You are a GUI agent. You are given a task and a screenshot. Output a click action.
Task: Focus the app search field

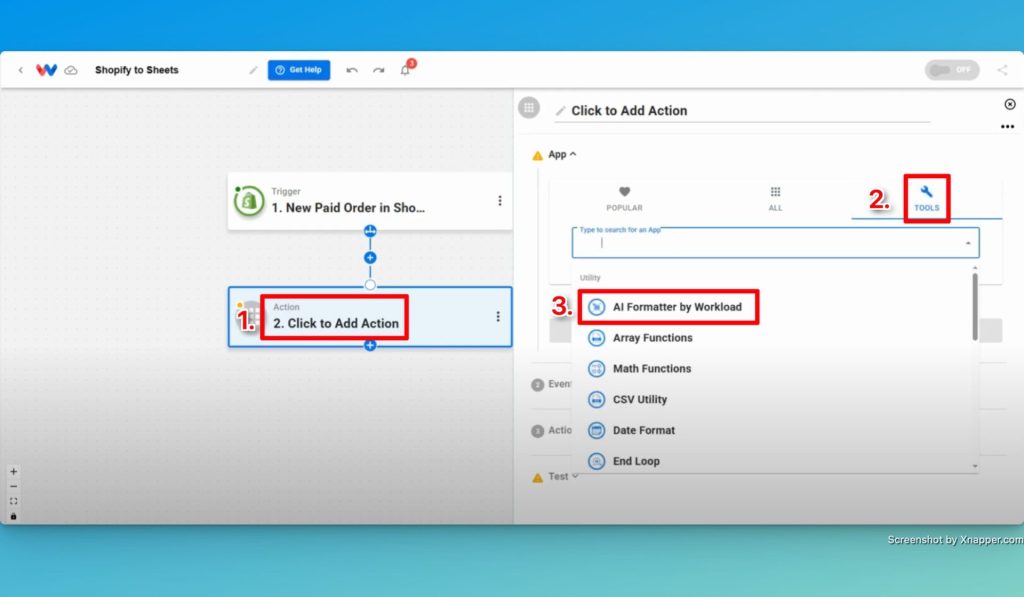[x=775, y=243]
